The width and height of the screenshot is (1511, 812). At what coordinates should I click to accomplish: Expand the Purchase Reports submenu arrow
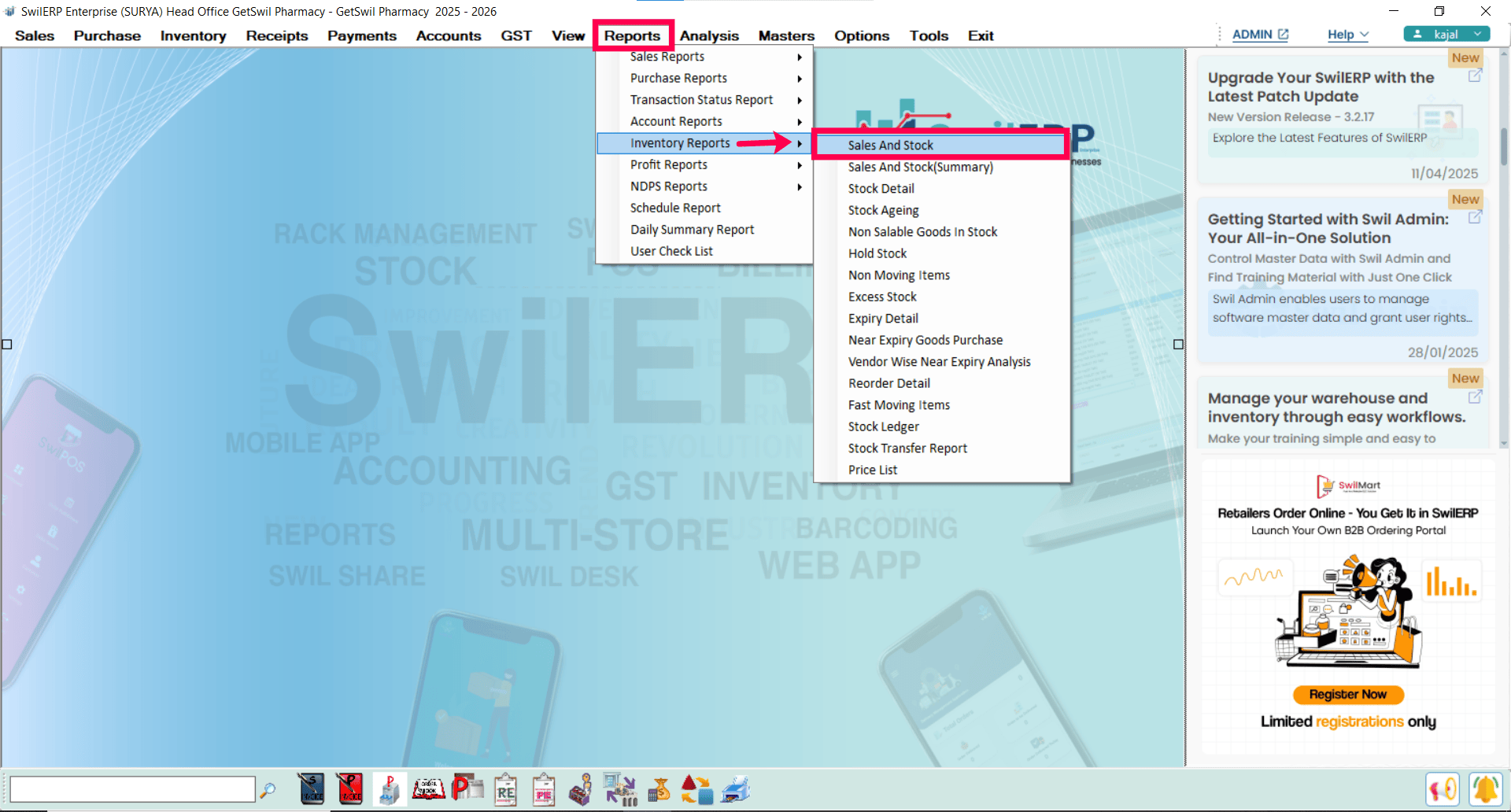click(800, 79)
